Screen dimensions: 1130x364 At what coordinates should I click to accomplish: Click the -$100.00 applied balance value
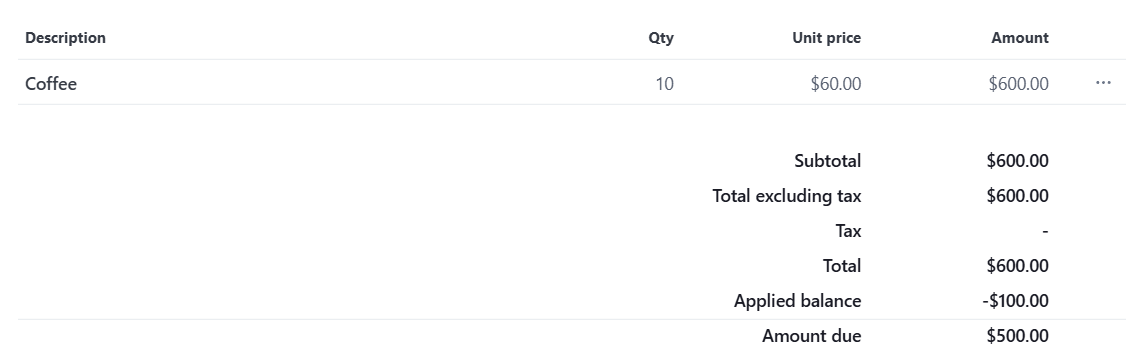pos(1015,301)
